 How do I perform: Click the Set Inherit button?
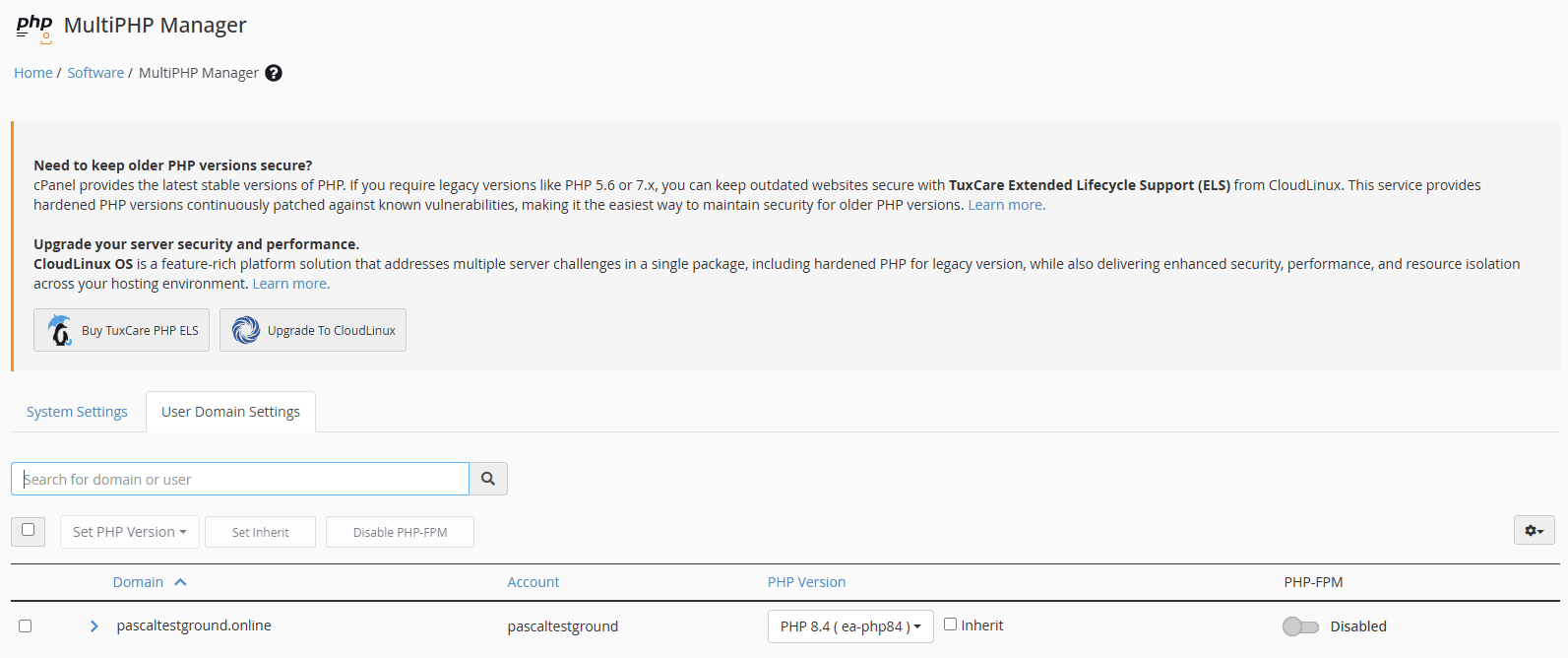261,532
